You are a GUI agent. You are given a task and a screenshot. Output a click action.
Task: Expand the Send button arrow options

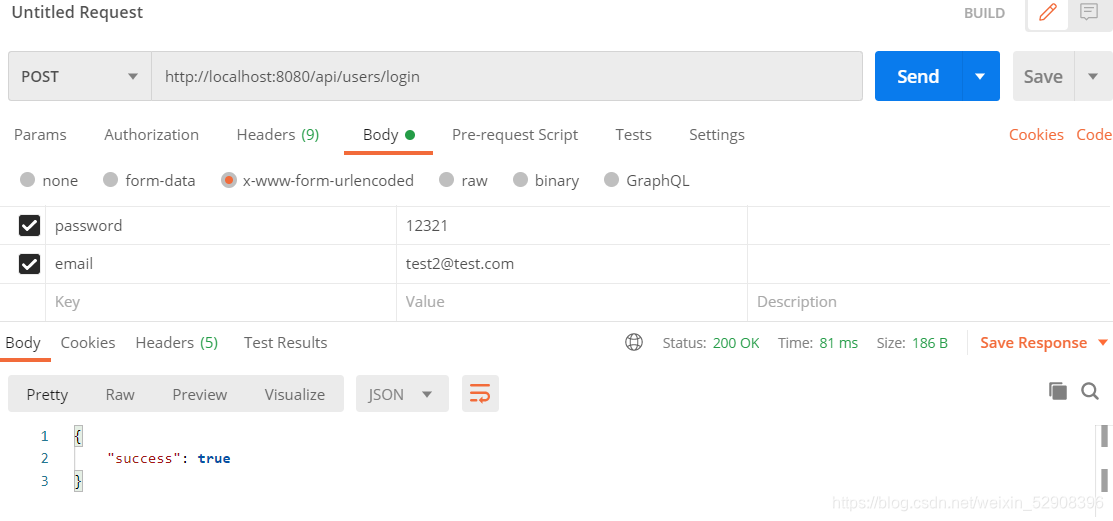coord(980,76)
